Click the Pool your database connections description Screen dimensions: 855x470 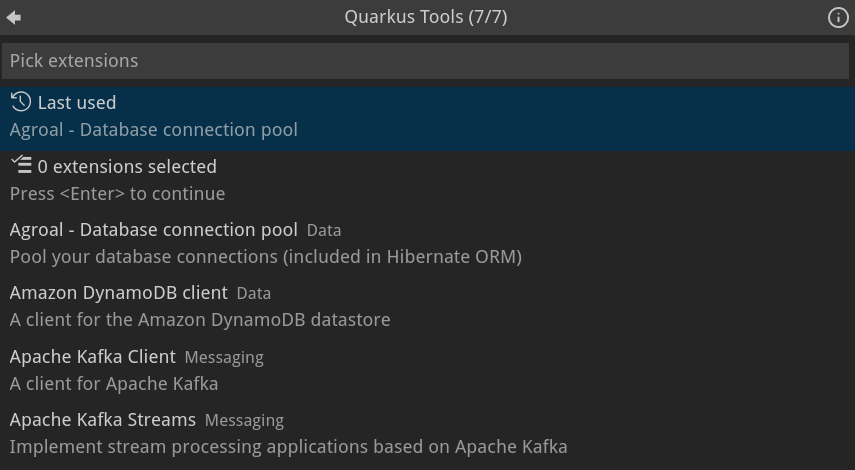tap(266, 257)
